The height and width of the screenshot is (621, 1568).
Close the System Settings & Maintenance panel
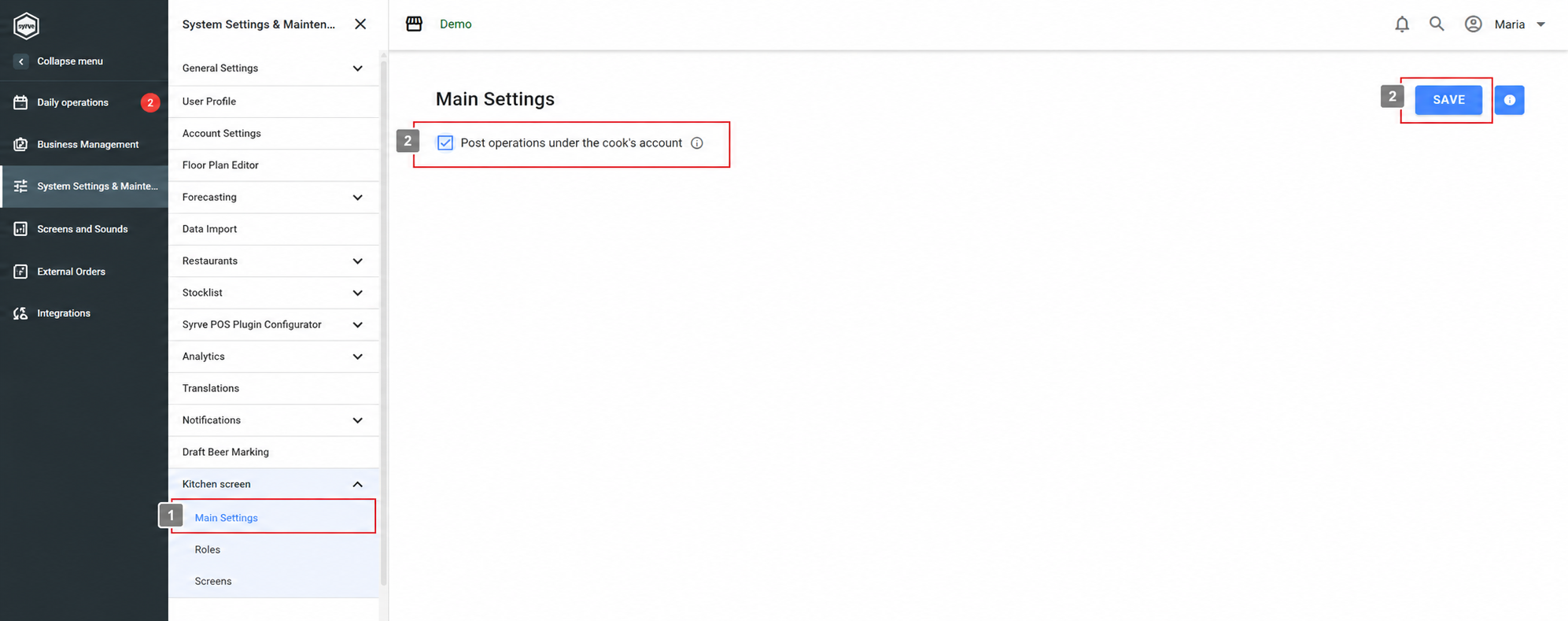coord(360,24)
